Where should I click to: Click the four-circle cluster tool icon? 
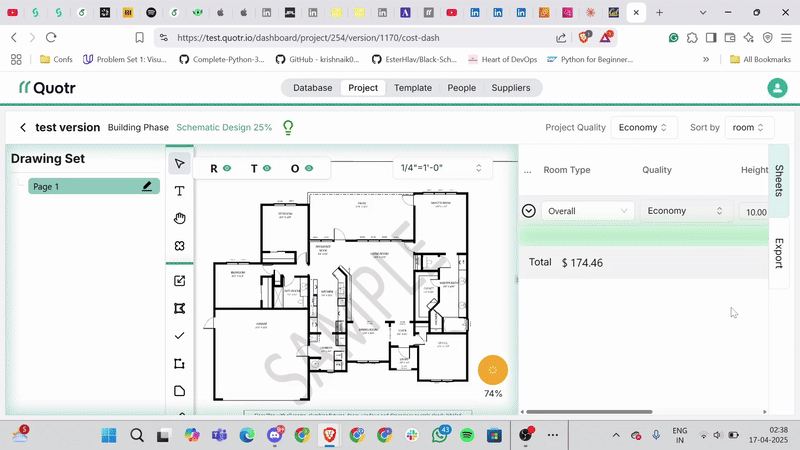[x=179, y=246]
